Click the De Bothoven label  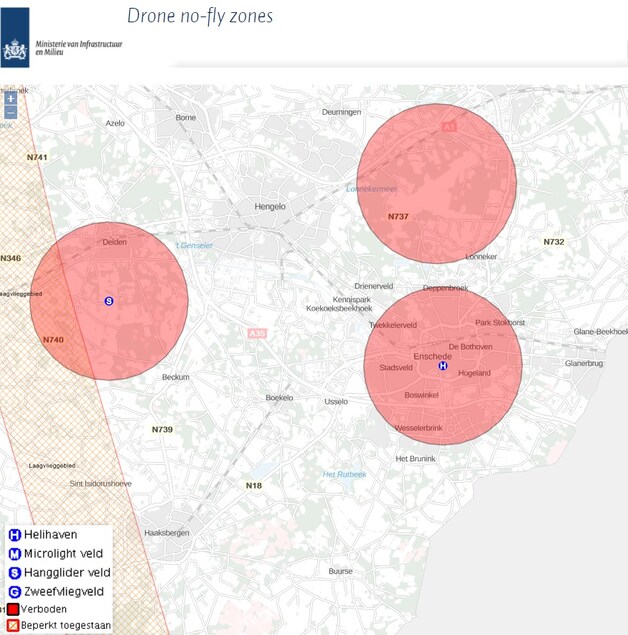point(470,347)
